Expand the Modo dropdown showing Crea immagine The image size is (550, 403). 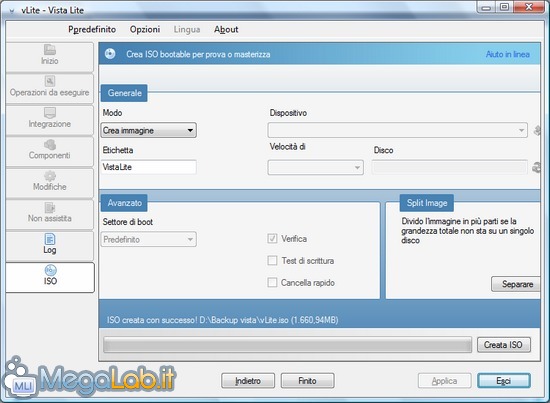tap(149, 130)
